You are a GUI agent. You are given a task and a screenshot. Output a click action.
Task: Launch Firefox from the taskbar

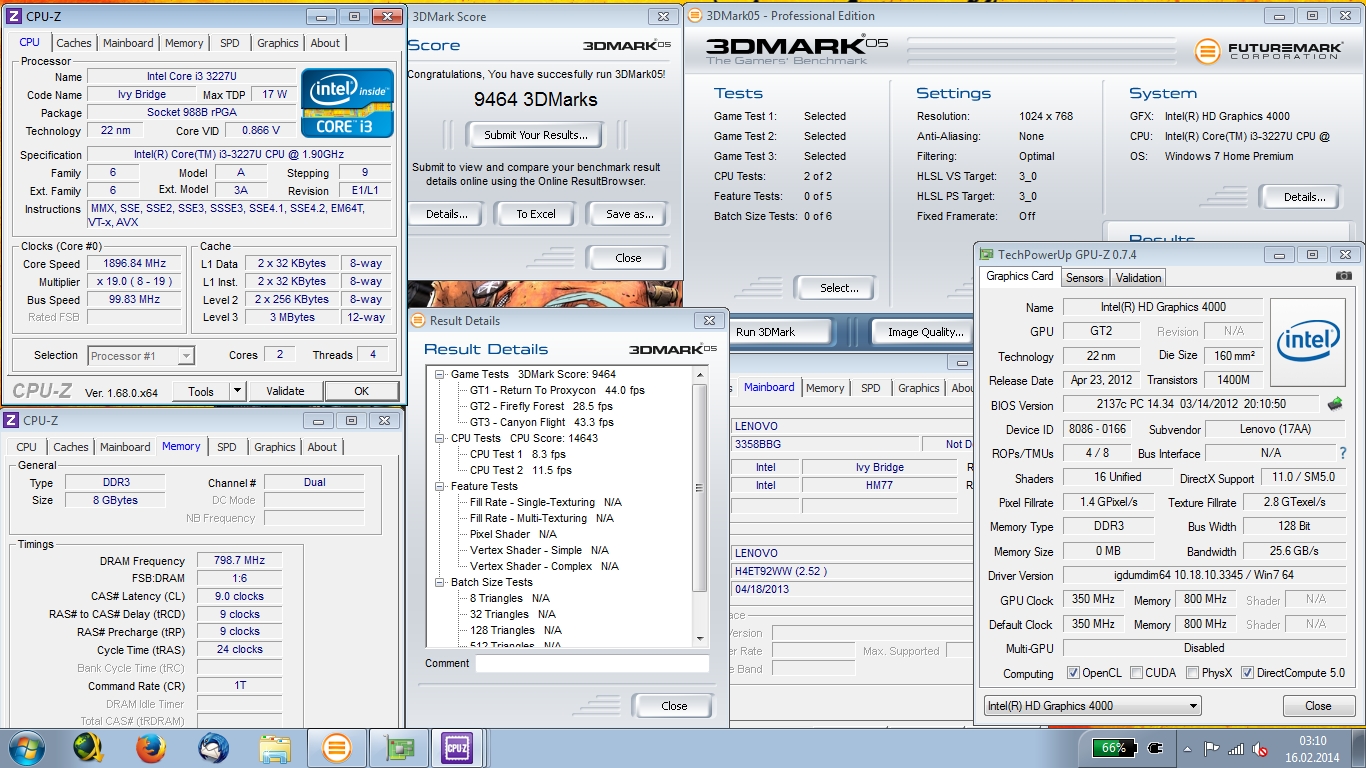coord(151,748)
